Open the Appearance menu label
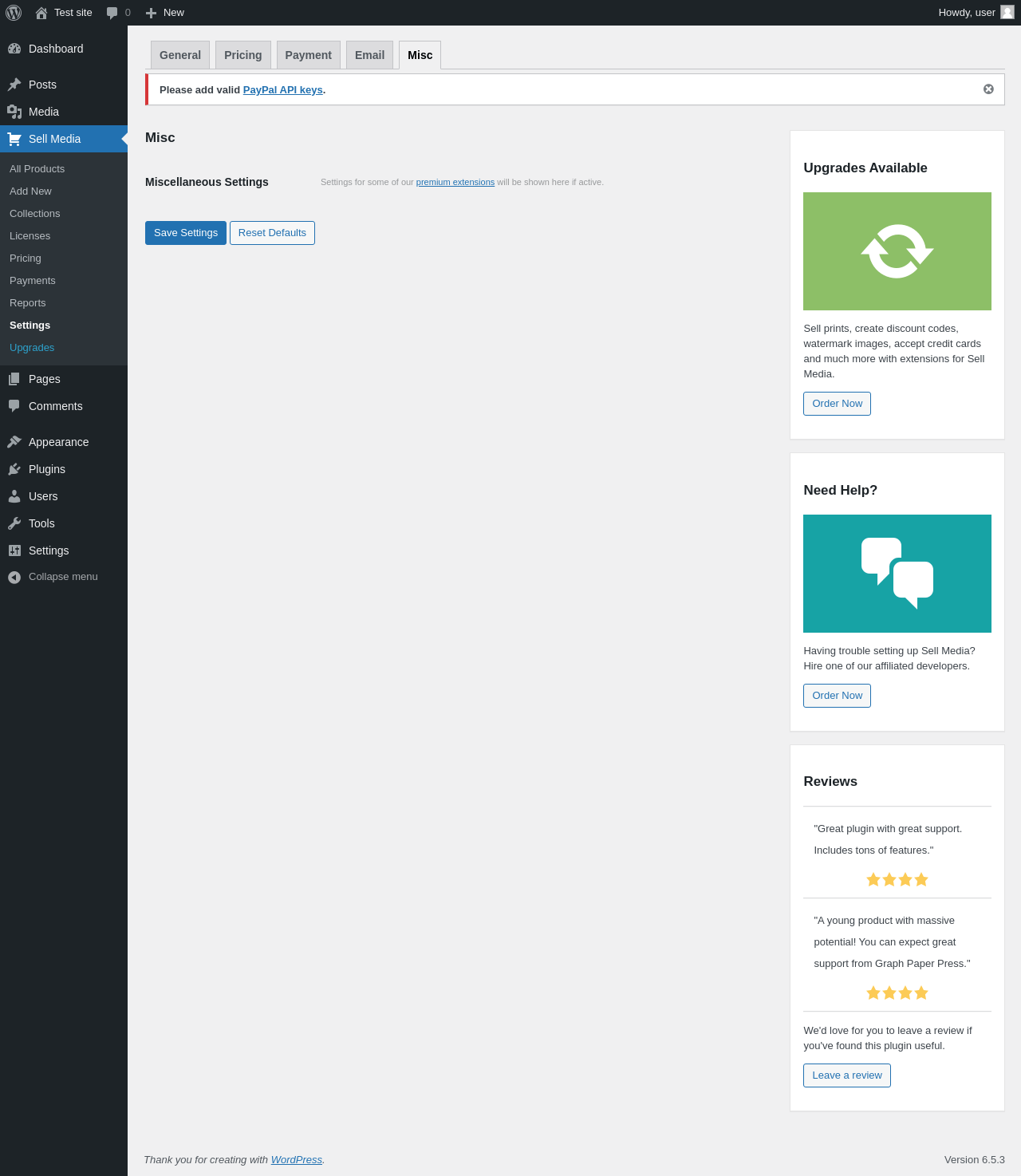 point(59,442)
